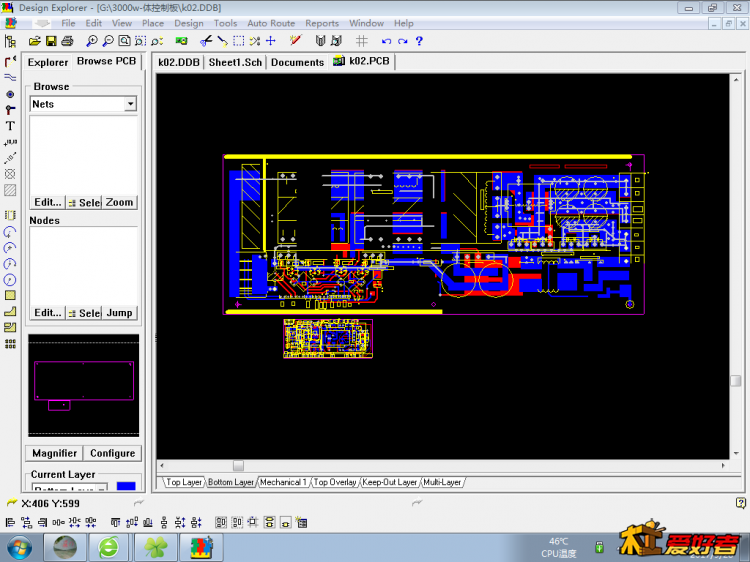Select the Place String text tool
Viewport: 750px width, 562px height.
pos(10,126)
